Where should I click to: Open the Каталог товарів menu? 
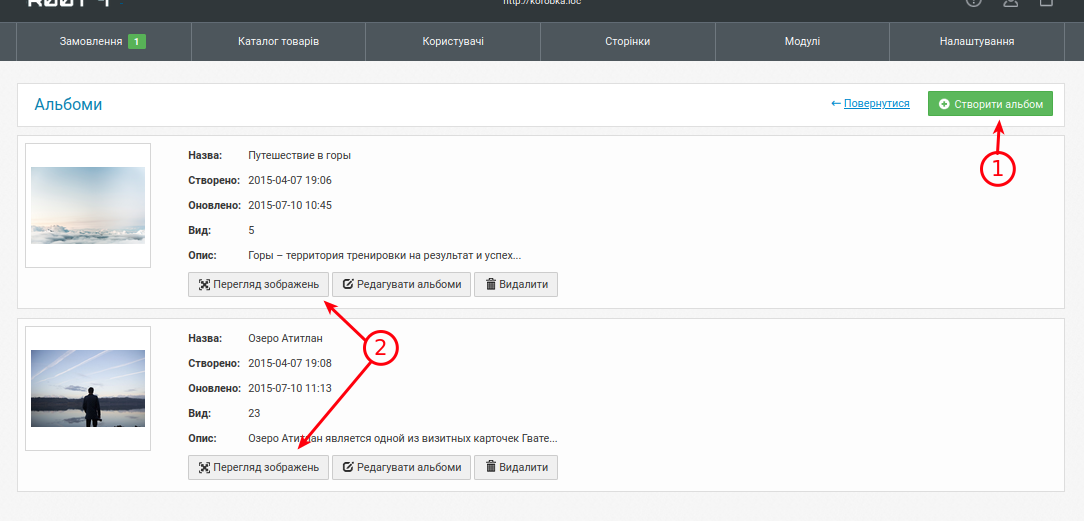[278, 41]
